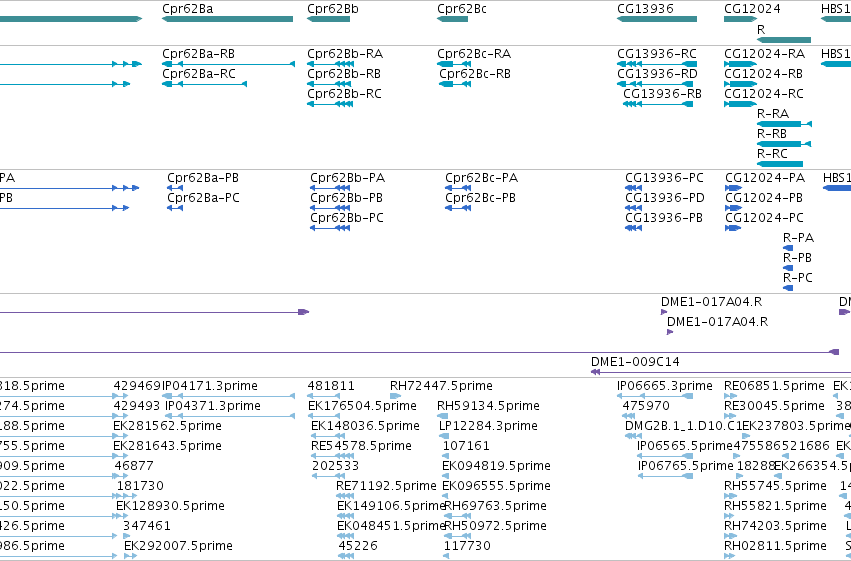Click the teal Cpr62Ba gene bar
Viewport: 851px width, 561px height.
(227, 19)
